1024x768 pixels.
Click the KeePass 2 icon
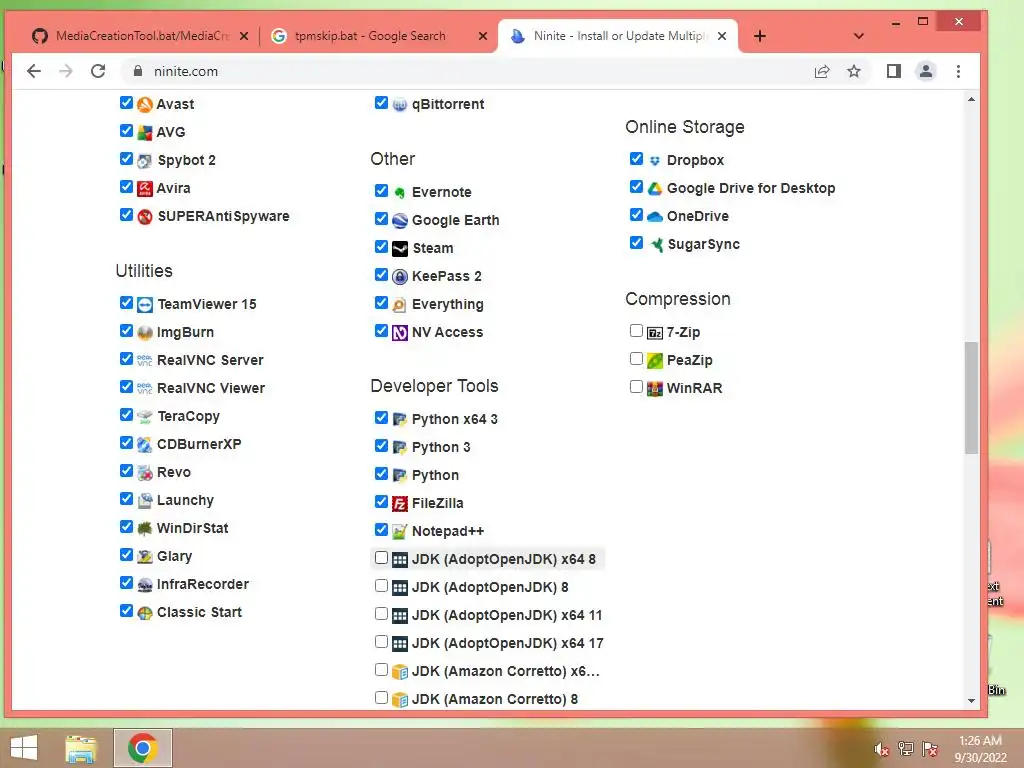coord(399,277)
